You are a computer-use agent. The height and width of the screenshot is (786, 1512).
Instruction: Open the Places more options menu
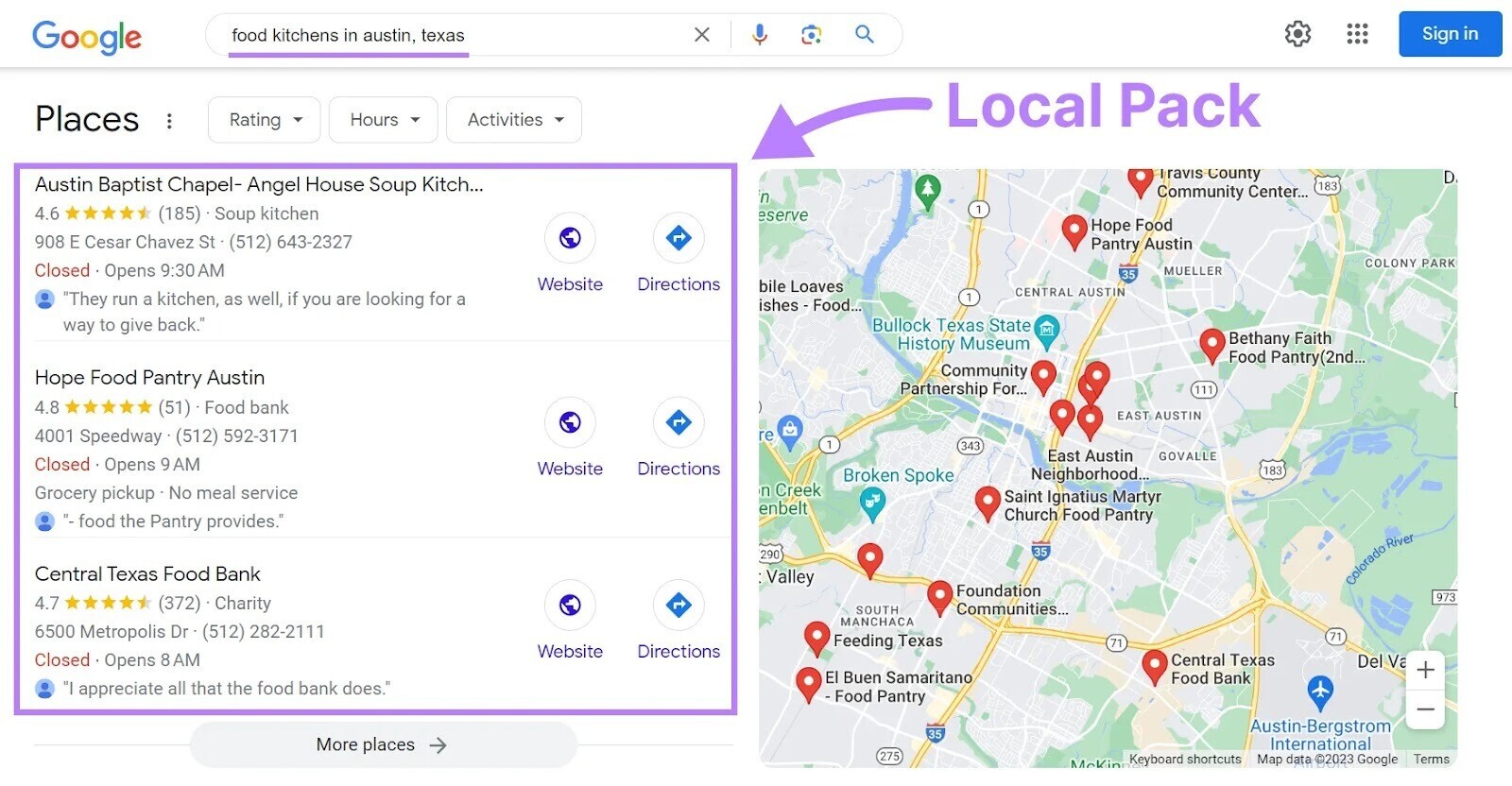click(x=169, y=121)
